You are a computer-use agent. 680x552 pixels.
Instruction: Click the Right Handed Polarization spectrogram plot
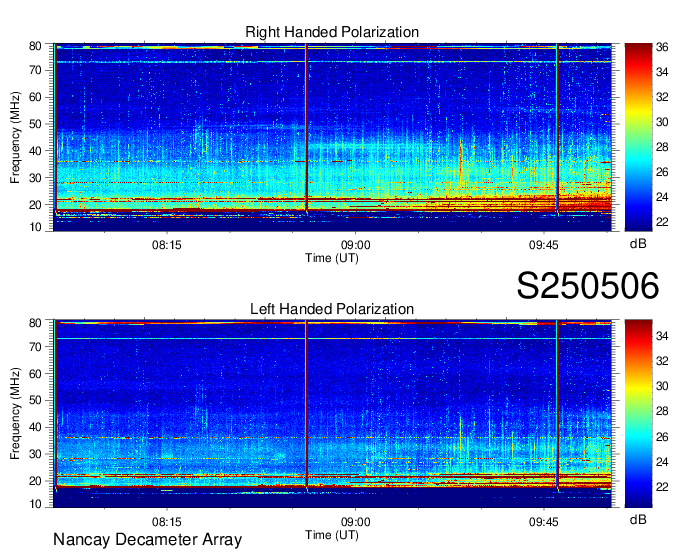(333, 137)
